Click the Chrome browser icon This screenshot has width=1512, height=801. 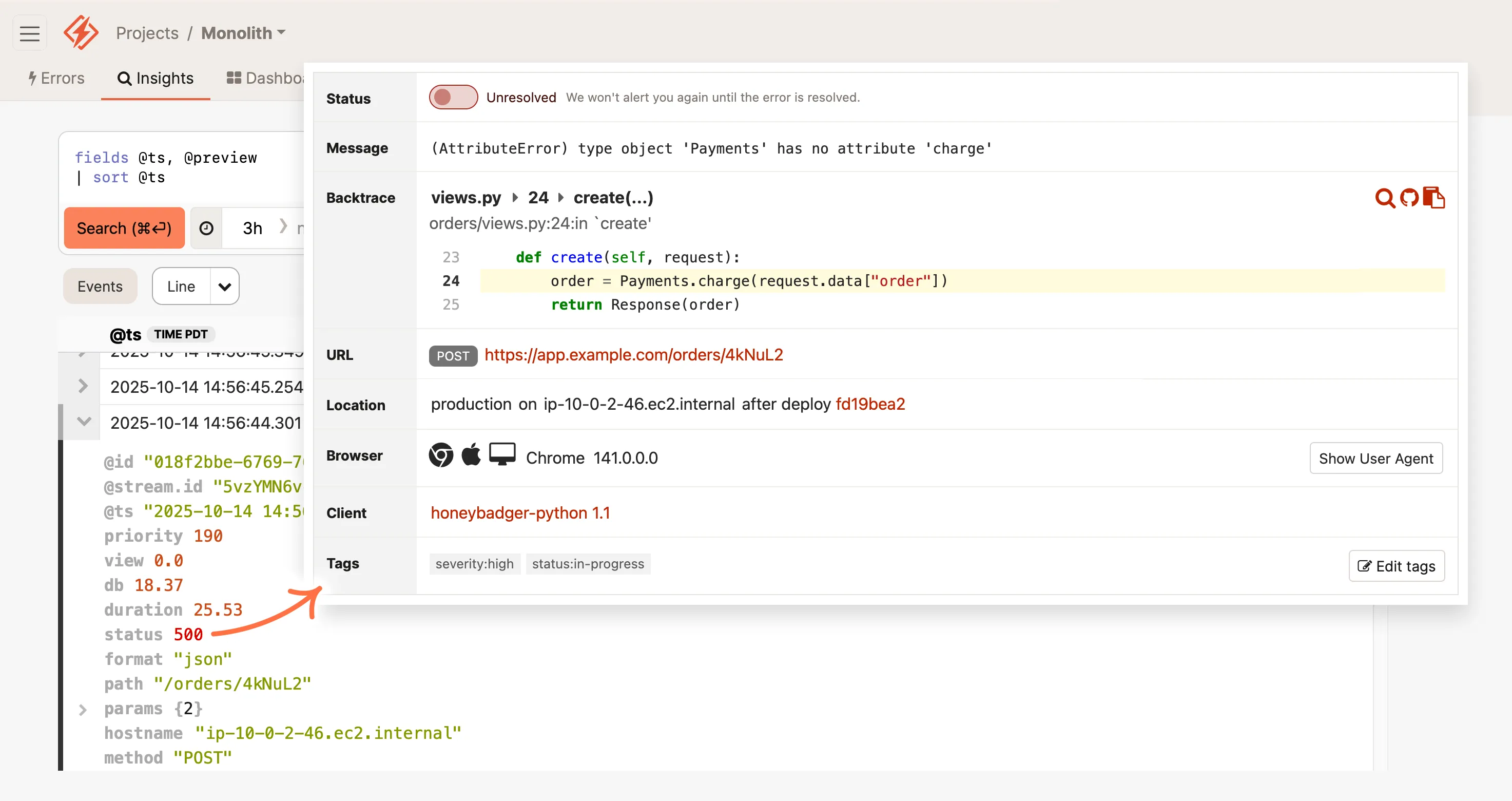click(x=440, y=455)
